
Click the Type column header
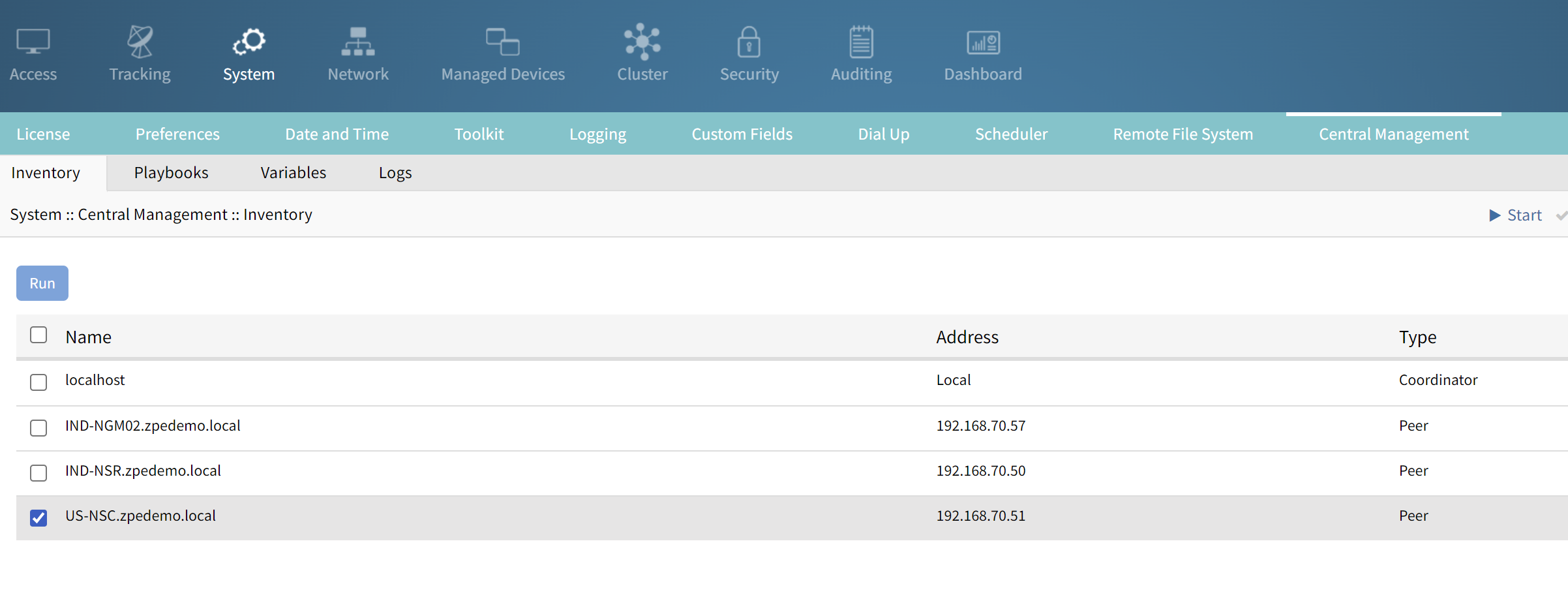pyautogui.click(x=1417, y=337)
